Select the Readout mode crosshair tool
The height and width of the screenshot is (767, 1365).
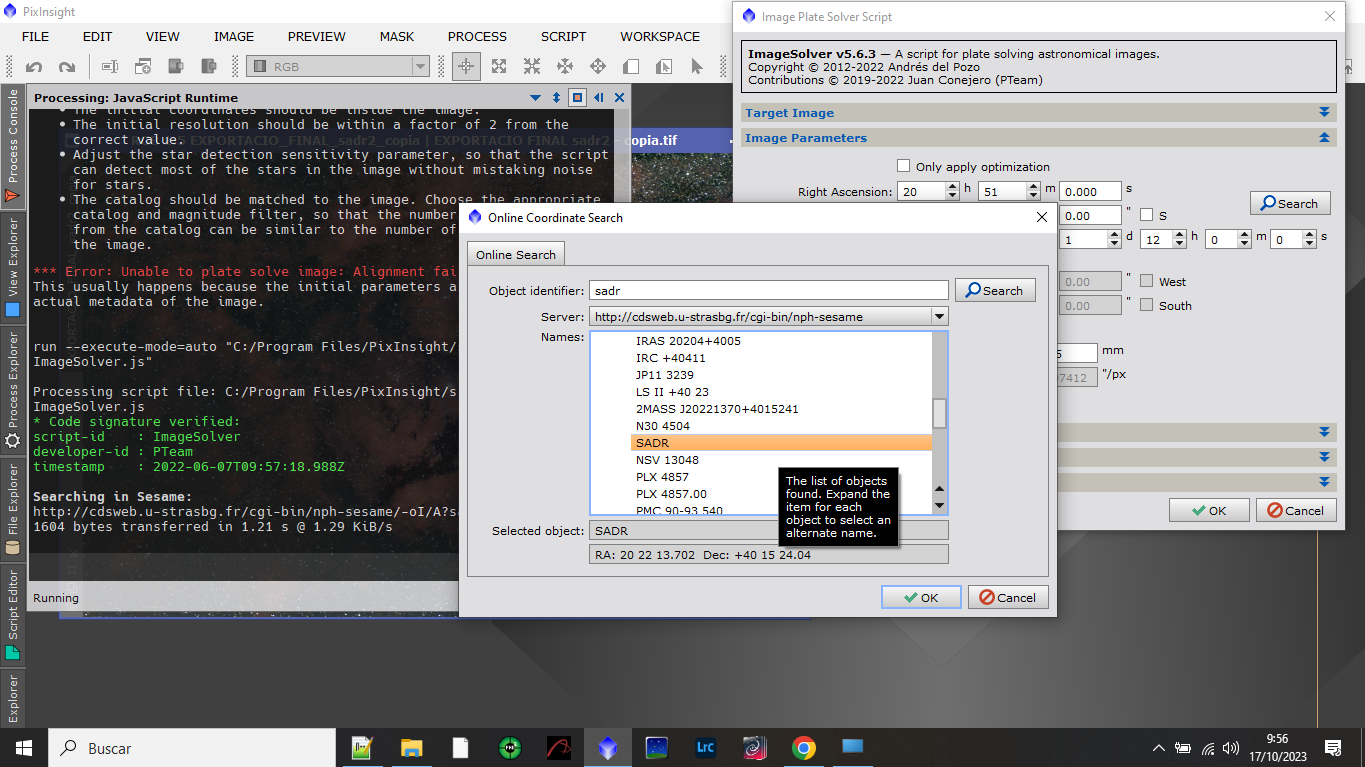(465, 67)
